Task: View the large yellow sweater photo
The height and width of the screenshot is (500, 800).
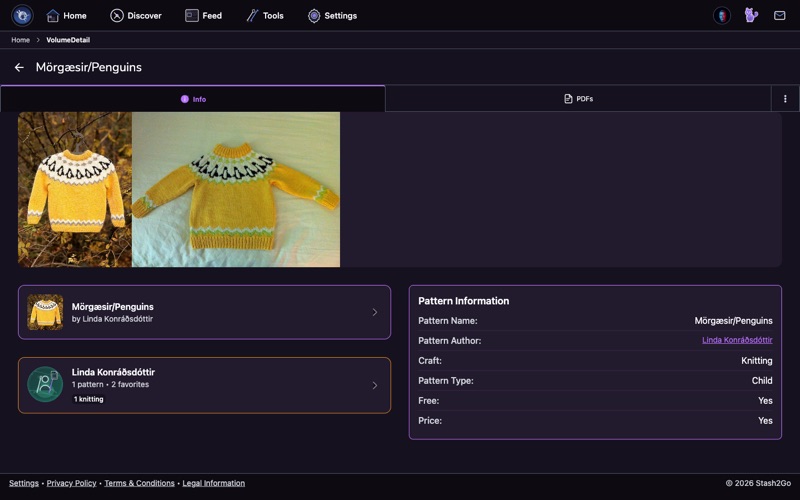Action: [x=236, y=189]
